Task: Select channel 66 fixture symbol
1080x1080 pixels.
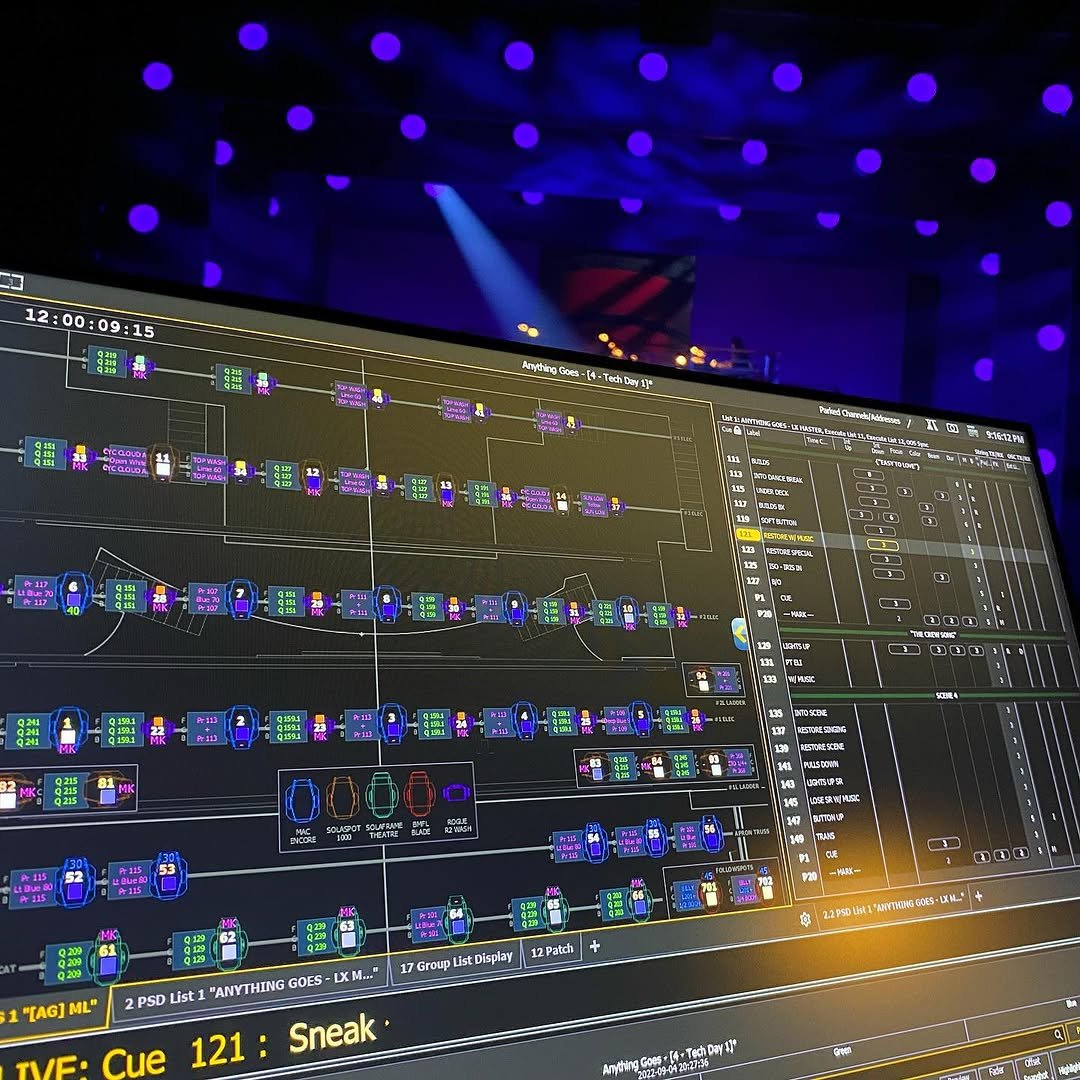Action: coord(638,900)
